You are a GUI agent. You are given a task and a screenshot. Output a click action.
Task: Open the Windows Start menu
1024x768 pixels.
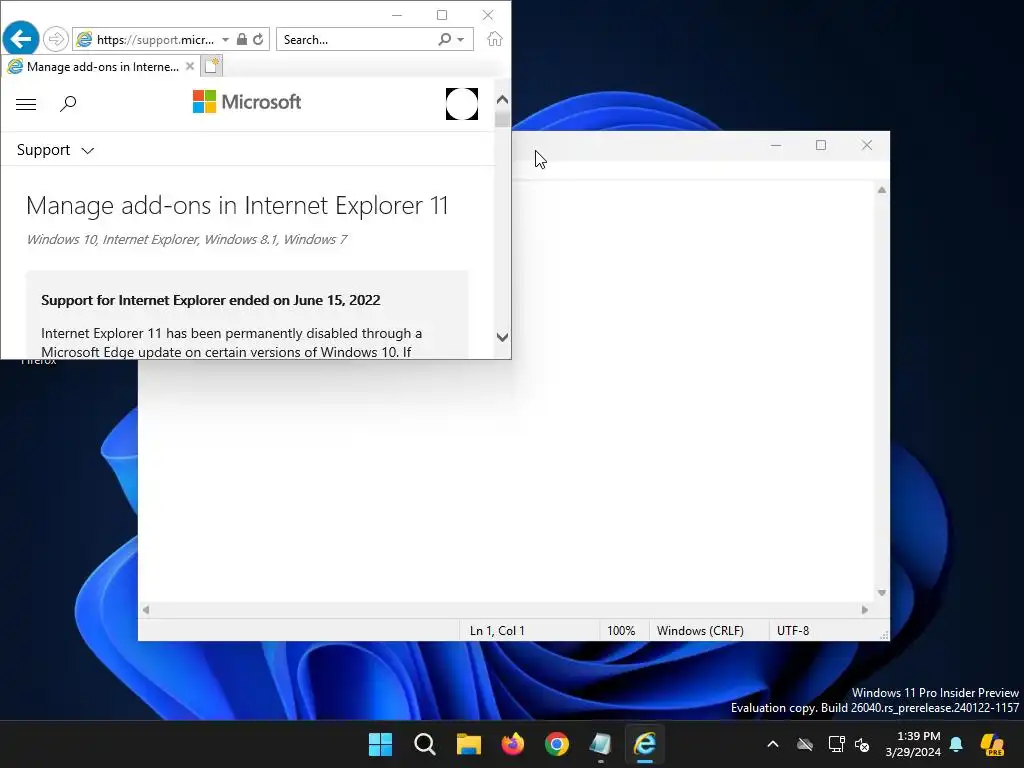(x=381, y=744)
